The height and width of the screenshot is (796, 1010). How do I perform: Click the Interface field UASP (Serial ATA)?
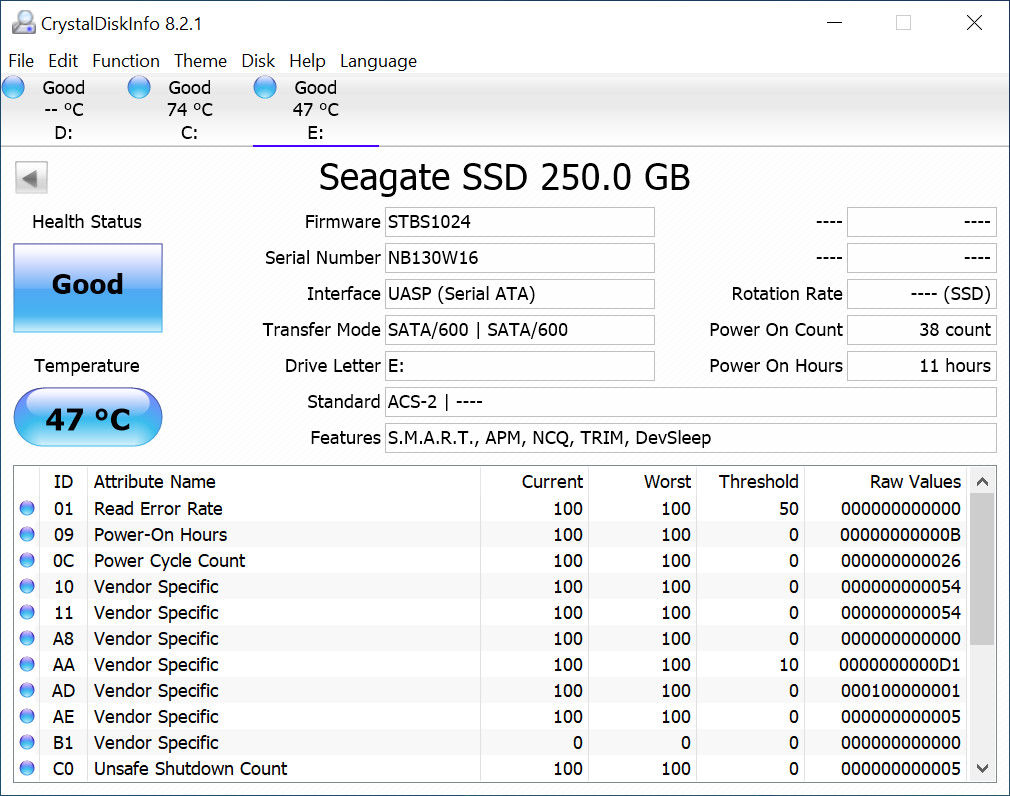(520, 294)
